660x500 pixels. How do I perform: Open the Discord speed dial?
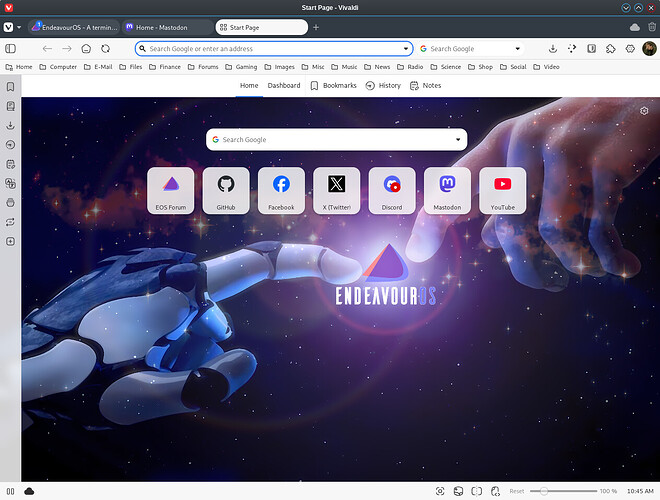pos(392,191)
